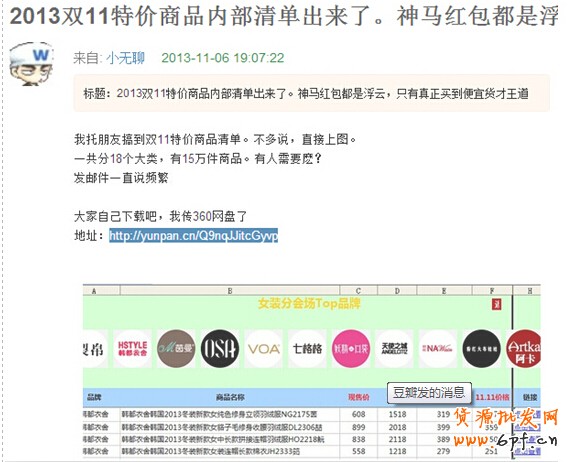Click the VOA brand logo
This screenshot has height=462, width=568.
(x=264, y=349)
